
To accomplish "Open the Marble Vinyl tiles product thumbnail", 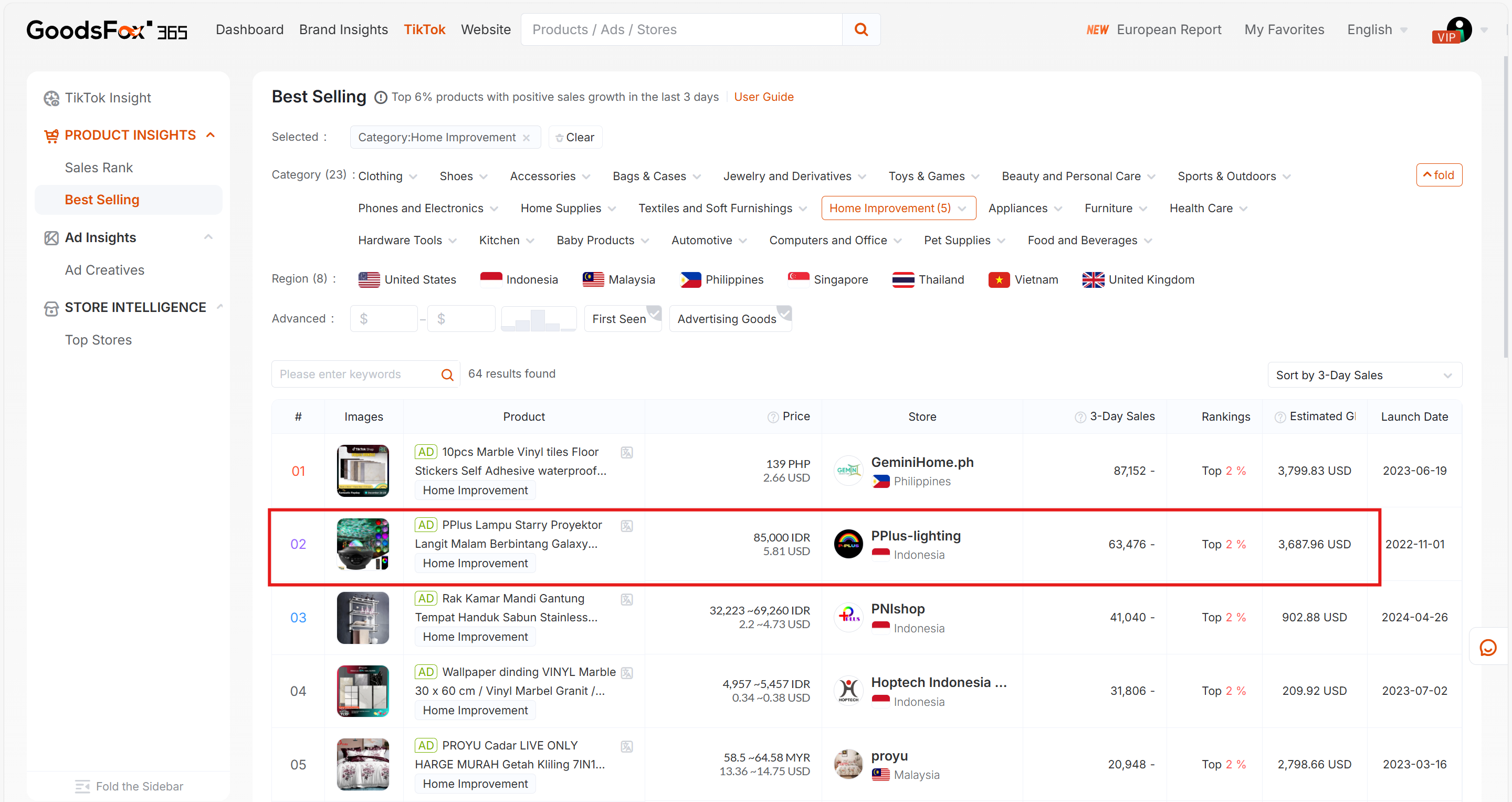I will click(x=363, y=471).
